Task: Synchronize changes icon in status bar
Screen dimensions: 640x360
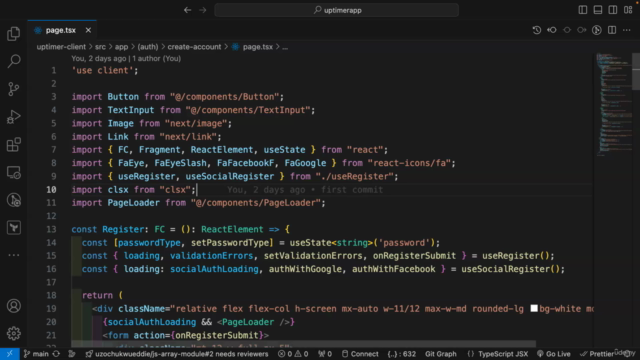Action: coord(56,354)
